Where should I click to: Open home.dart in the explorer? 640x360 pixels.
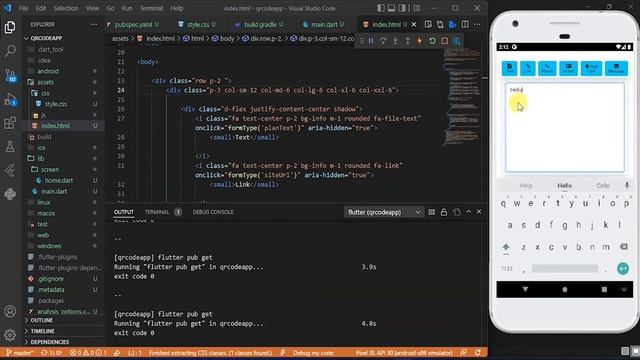click(59, 180)
